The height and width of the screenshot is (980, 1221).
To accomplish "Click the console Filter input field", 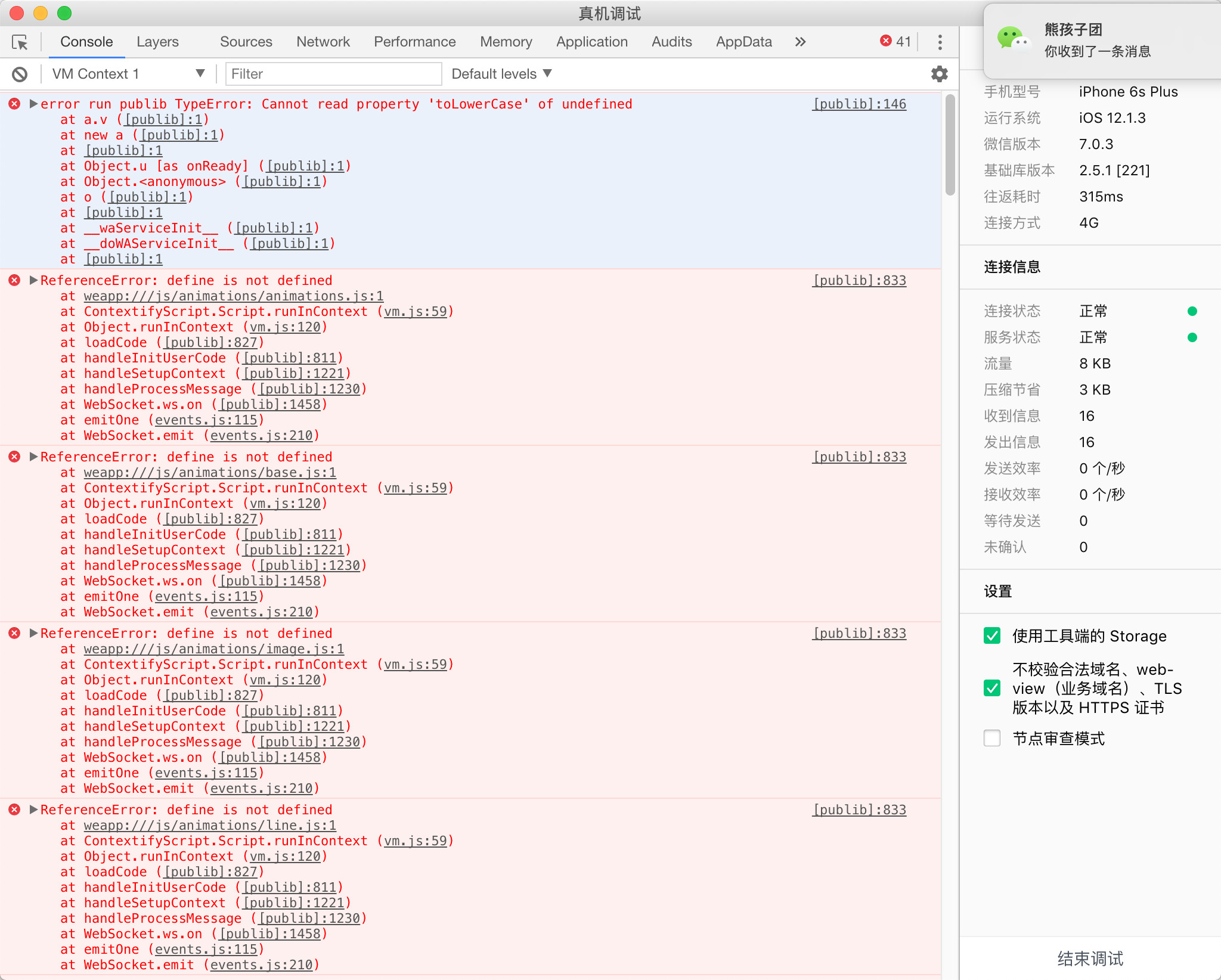I will pyautogui.click(x=333, y=74).
